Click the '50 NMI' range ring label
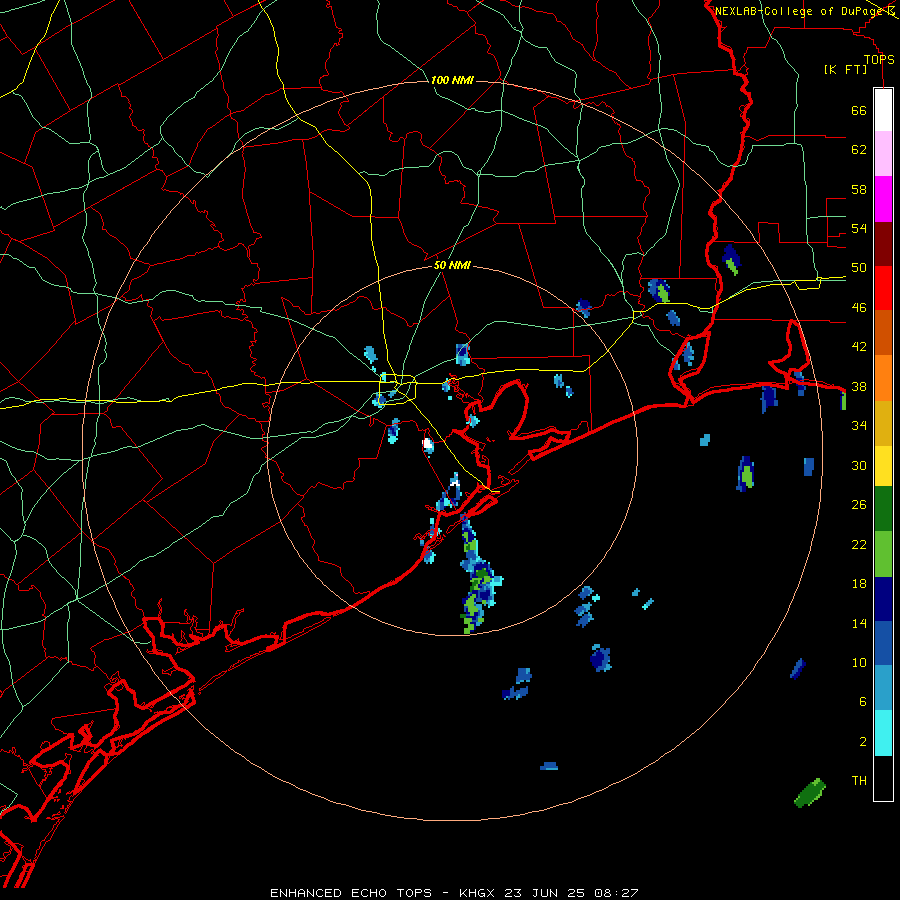This screenshot has width=900, height=900. click(x=452, y=265)
